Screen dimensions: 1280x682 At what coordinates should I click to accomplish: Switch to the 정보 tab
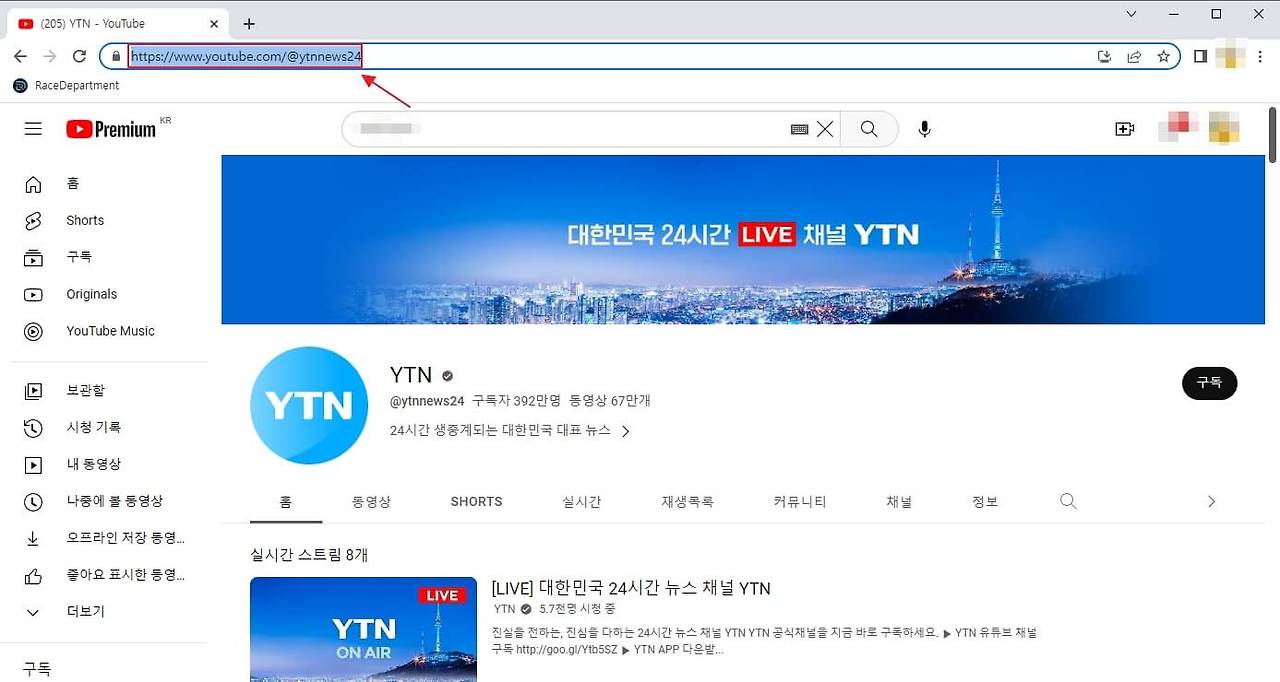[985, 502]
